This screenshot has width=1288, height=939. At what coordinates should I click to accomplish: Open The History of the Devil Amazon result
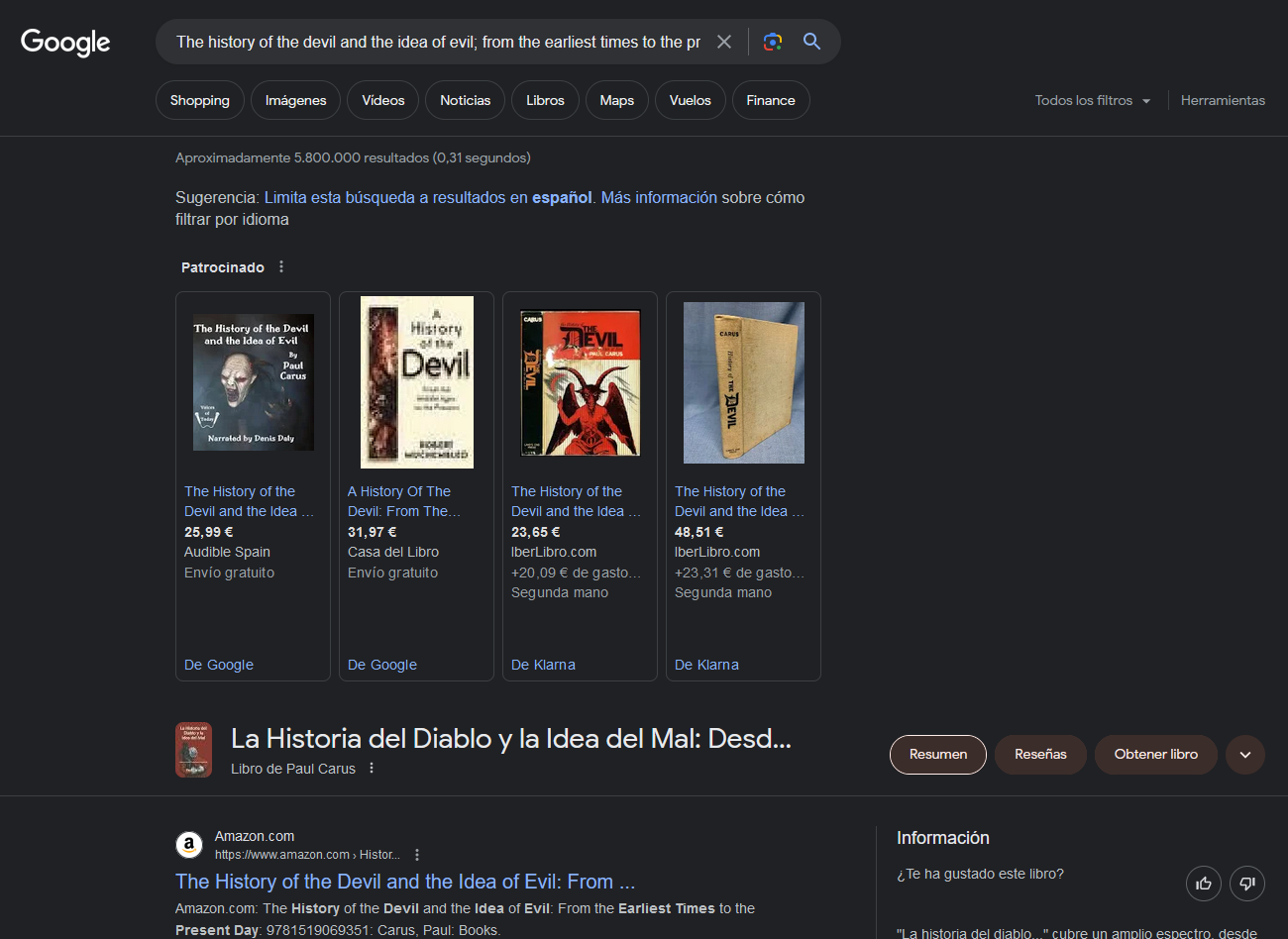pyautogui.click(x=405, y=882)
